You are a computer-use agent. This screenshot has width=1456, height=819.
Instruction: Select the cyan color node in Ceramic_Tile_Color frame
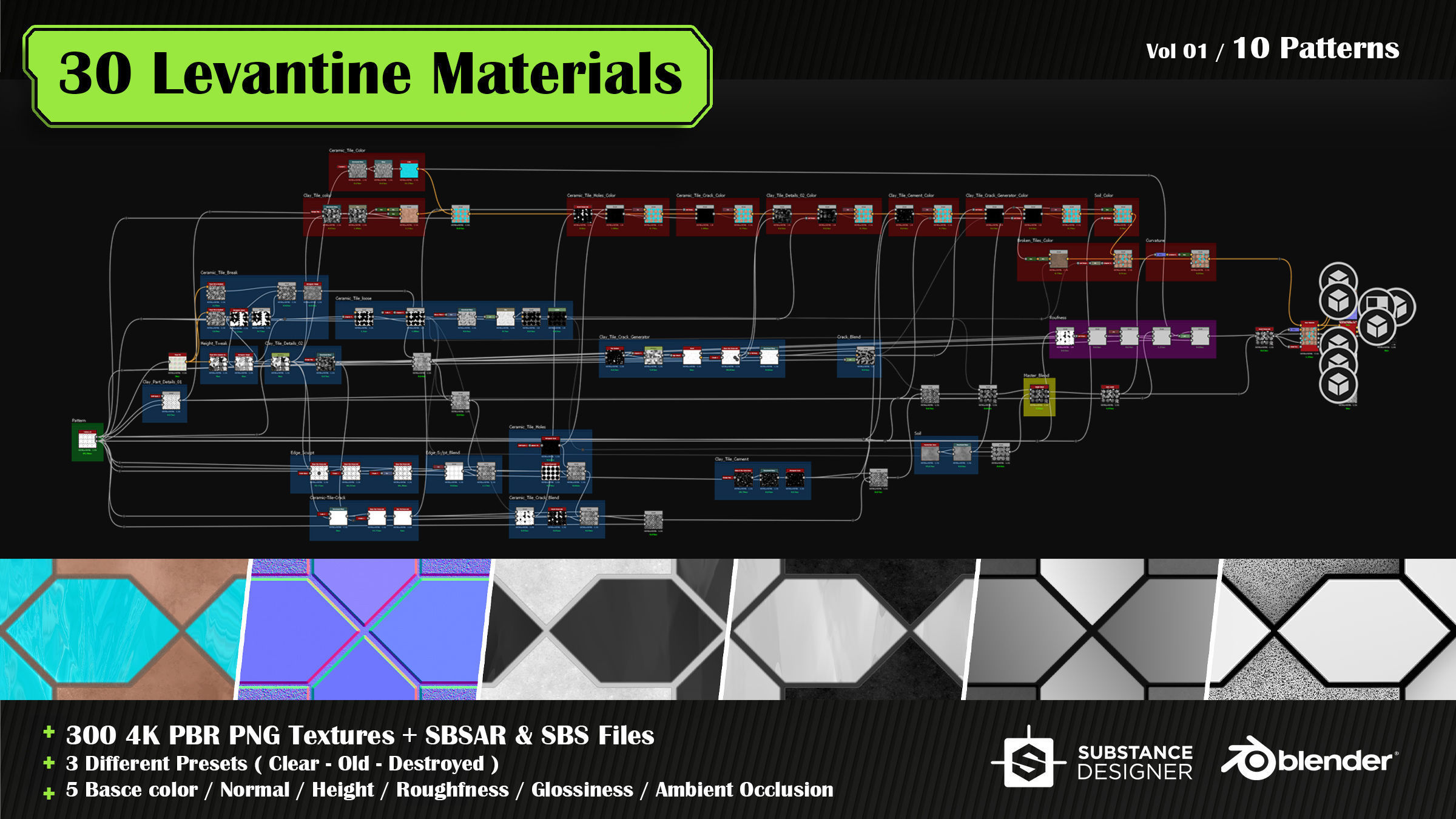(x=409, y=169)
